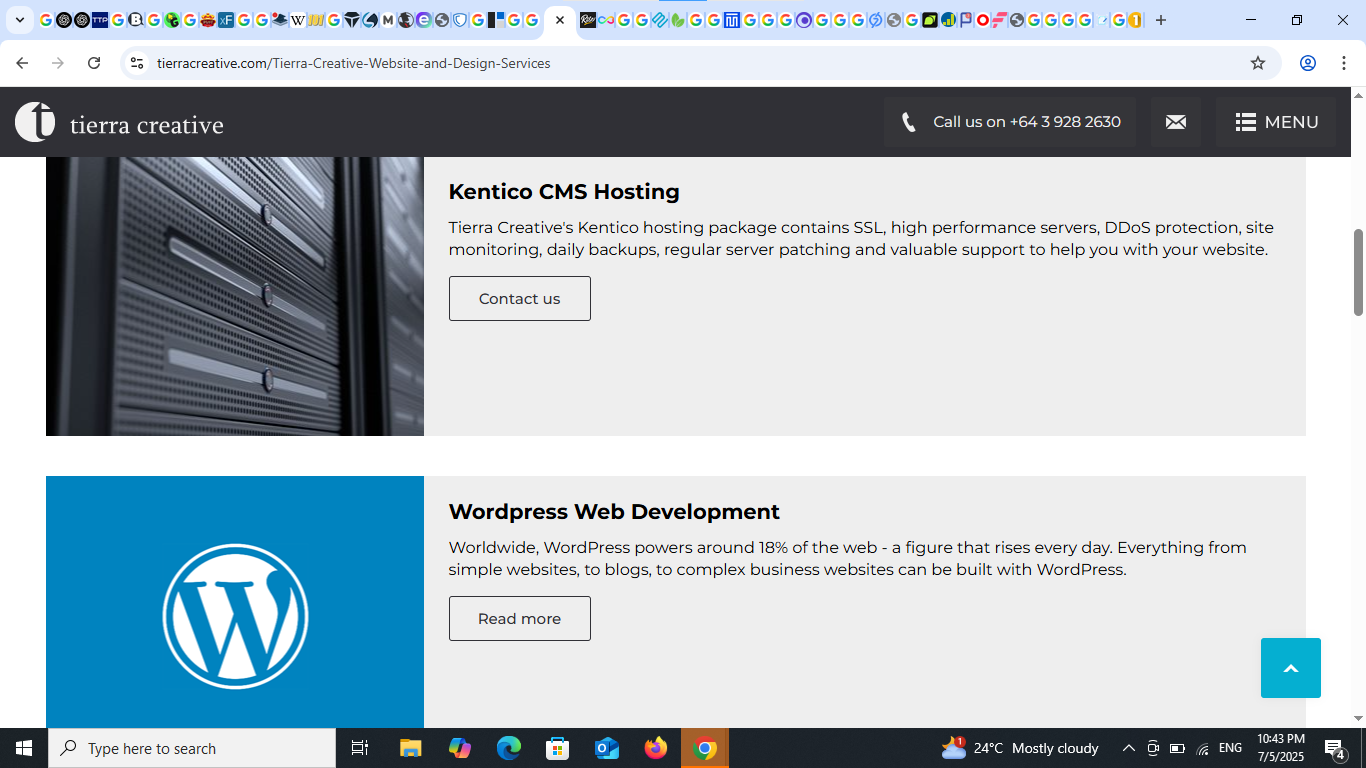Close the active tab
Screen dimensions: 1366x768
click(560, 20)
